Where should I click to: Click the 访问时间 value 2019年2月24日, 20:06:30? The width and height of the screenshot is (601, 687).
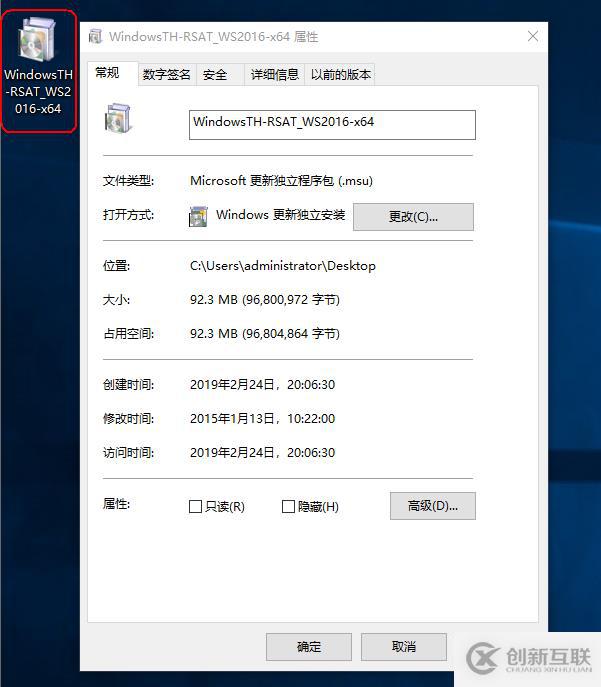tap(262, 452)
